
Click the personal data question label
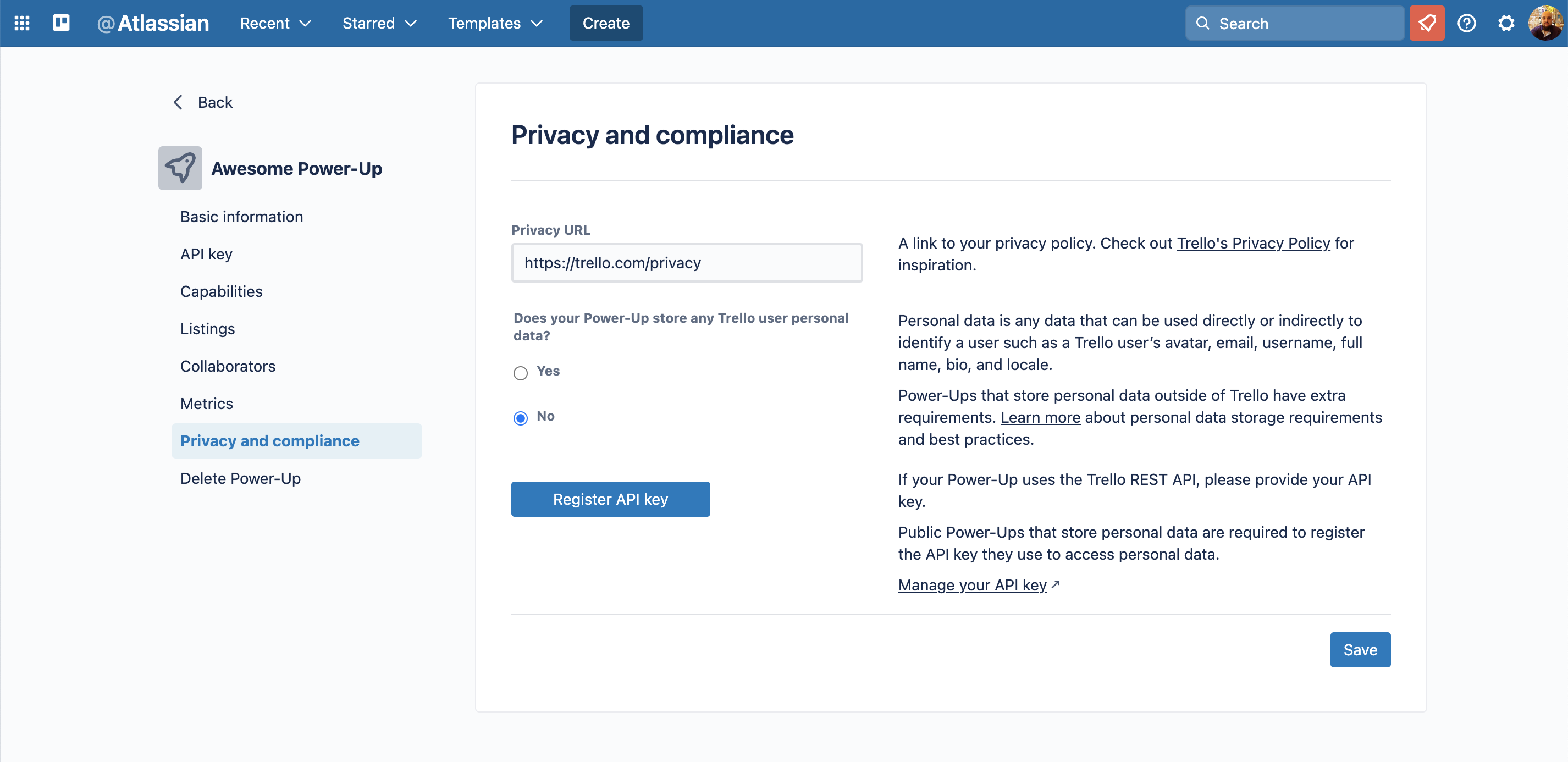click(x=681, y=327)
